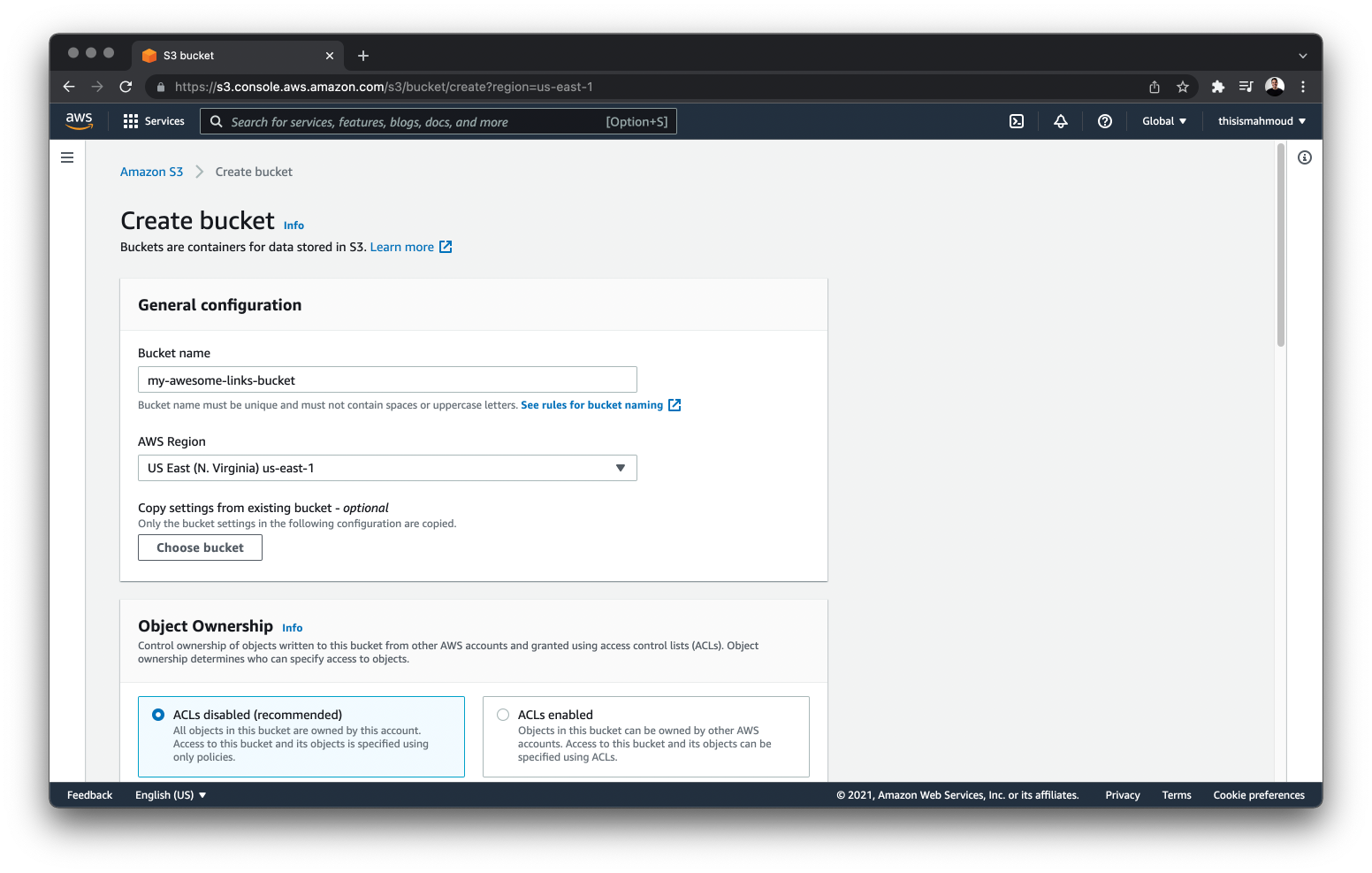Open the left sidebar hamburger menu
Screen dimensions: 1372x873
click(67, 157)
